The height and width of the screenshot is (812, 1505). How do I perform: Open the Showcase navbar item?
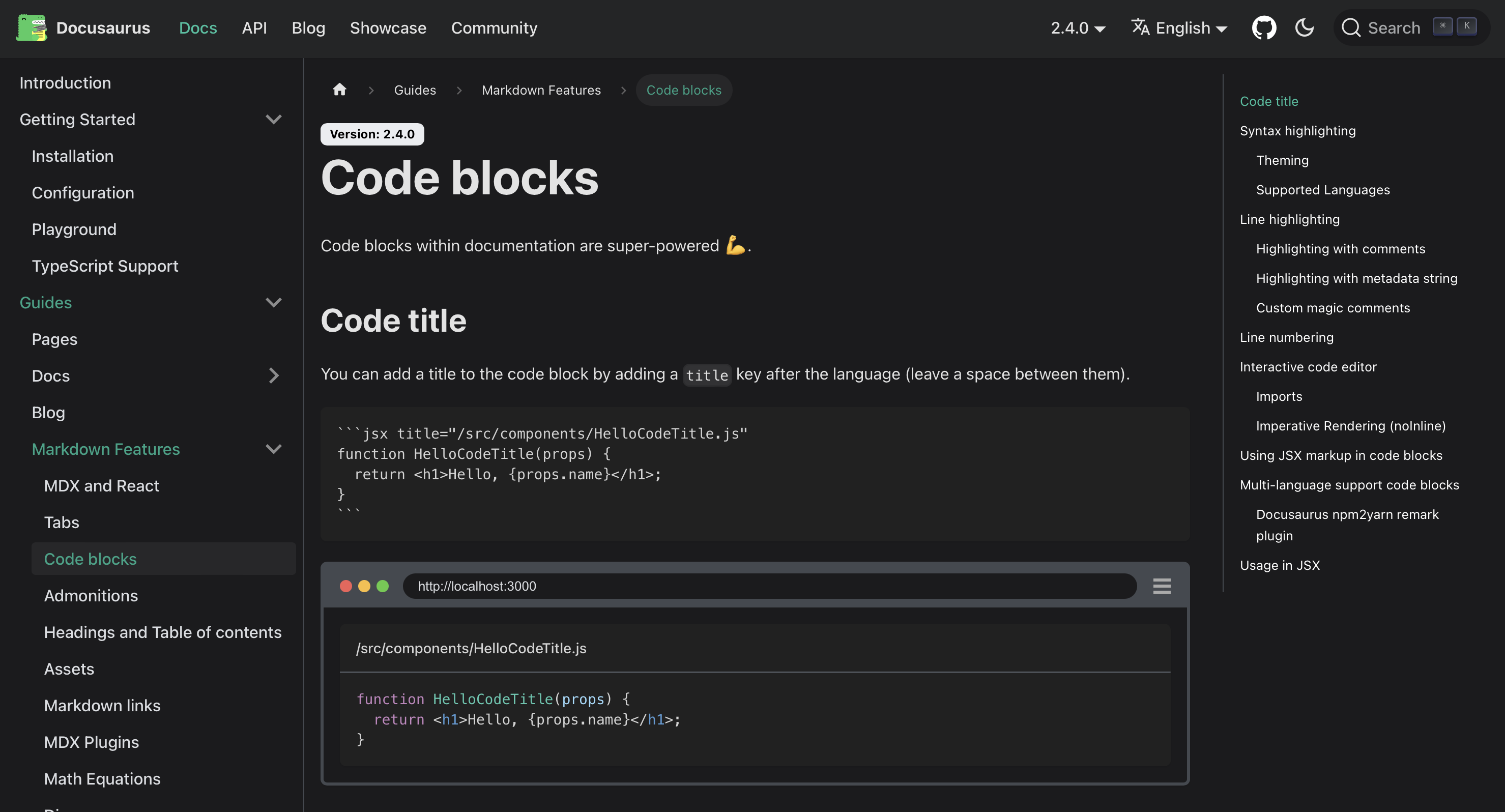(x=388, y=28)
